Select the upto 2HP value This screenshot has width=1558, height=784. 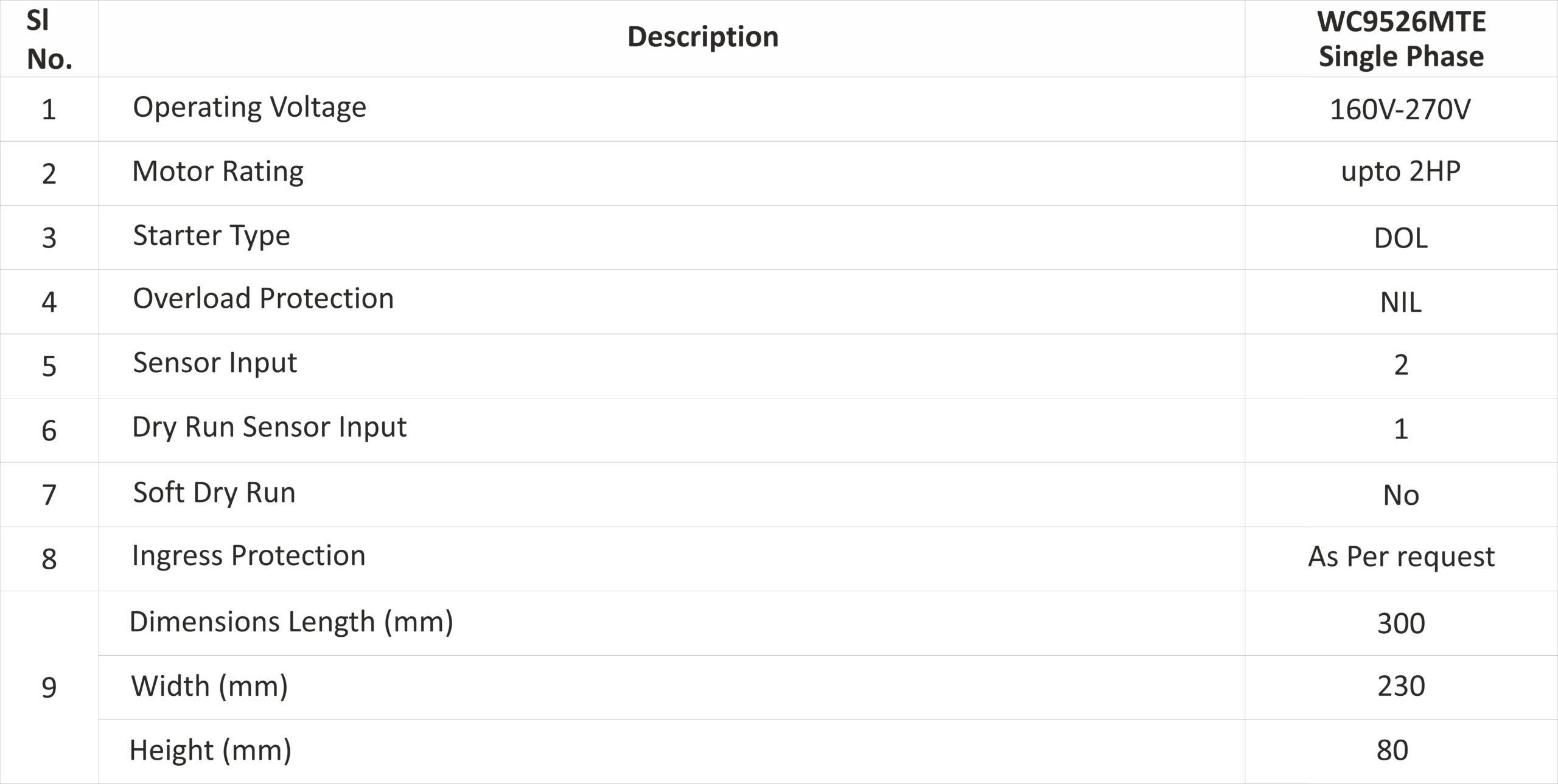1400,172
